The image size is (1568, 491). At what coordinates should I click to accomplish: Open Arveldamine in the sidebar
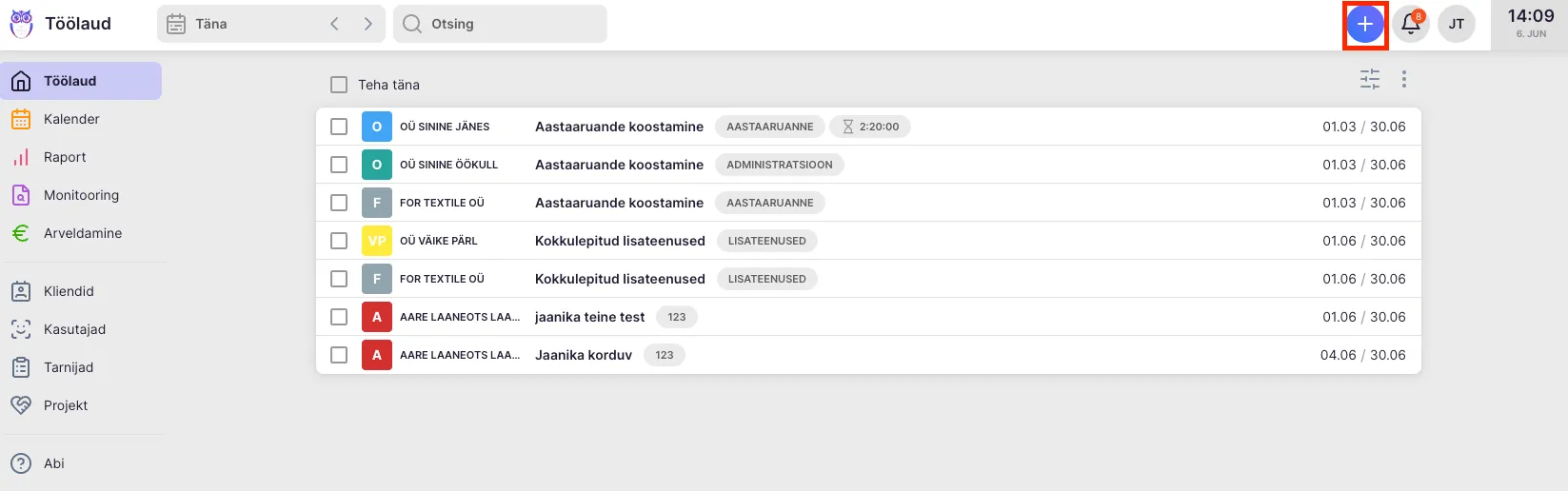click(x=82, y=233)
